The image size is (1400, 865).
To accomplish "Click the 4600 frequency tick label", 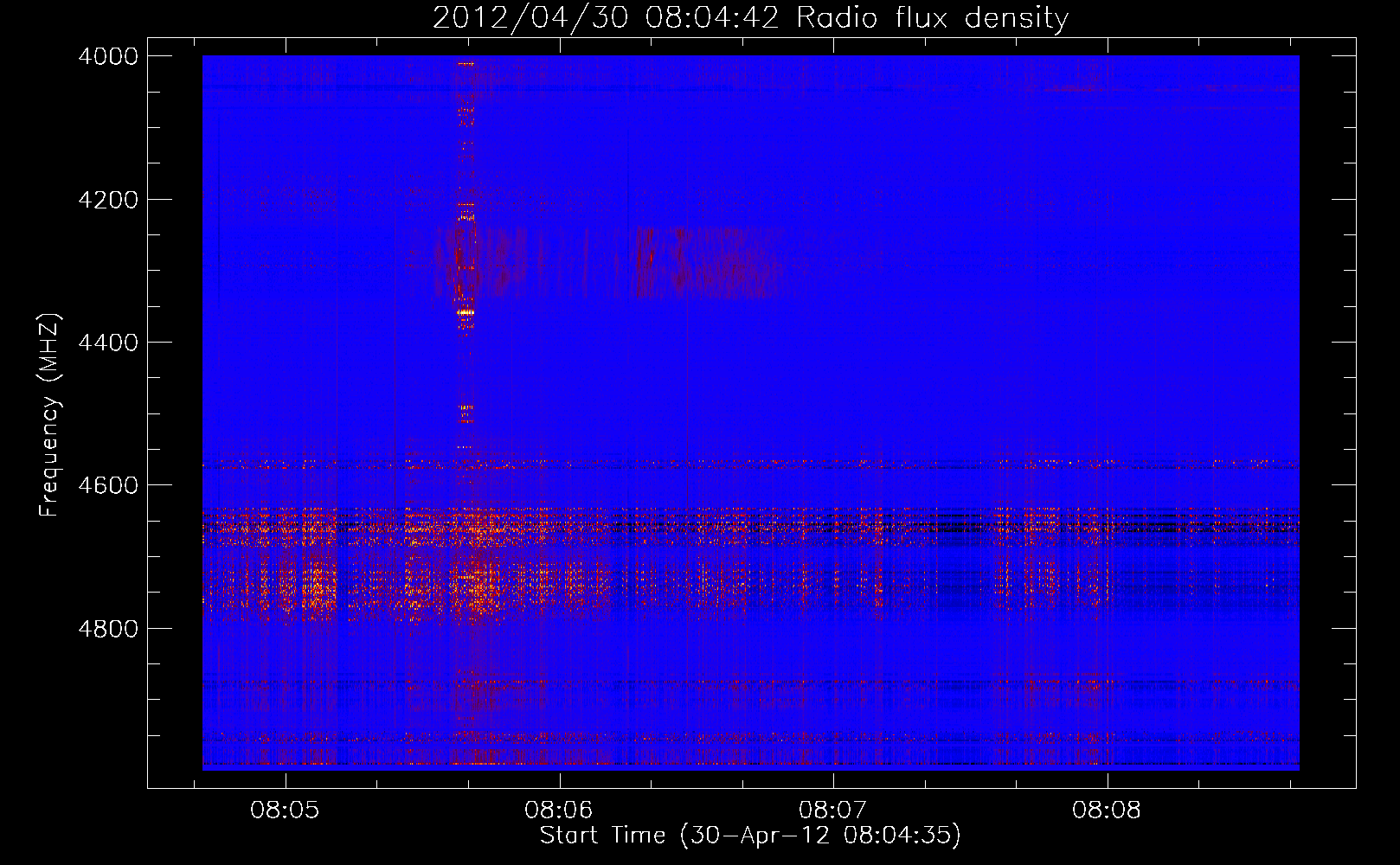I will coord(108,485).
